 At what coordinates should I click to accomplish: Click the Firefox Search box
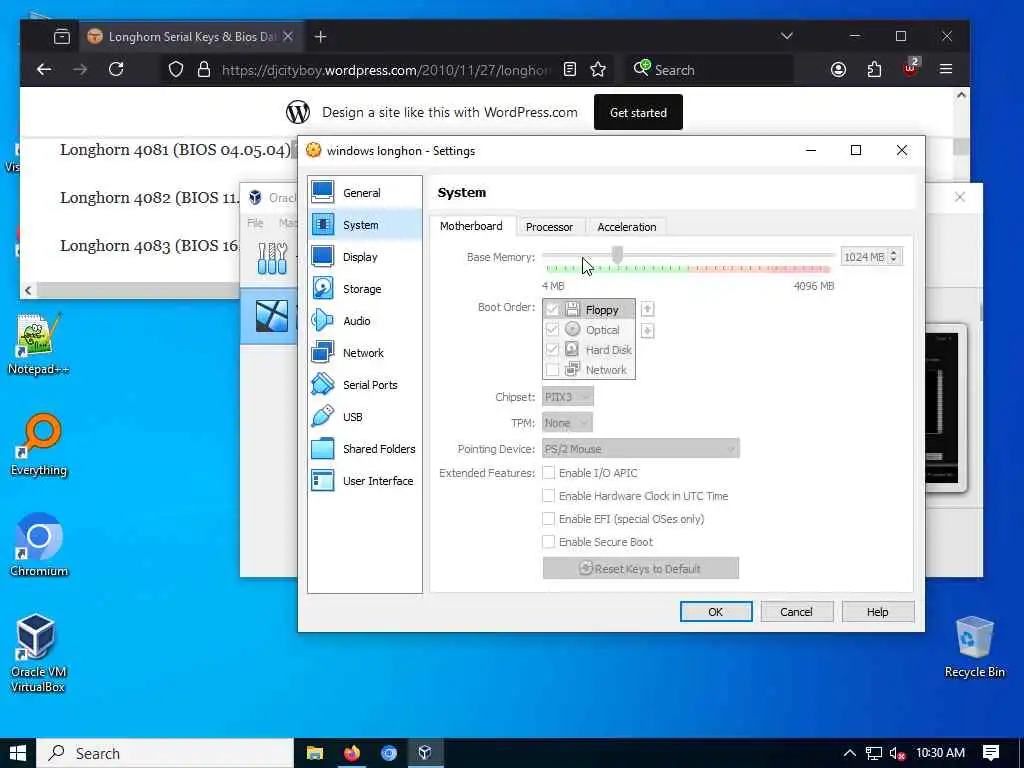pos(709,69)
